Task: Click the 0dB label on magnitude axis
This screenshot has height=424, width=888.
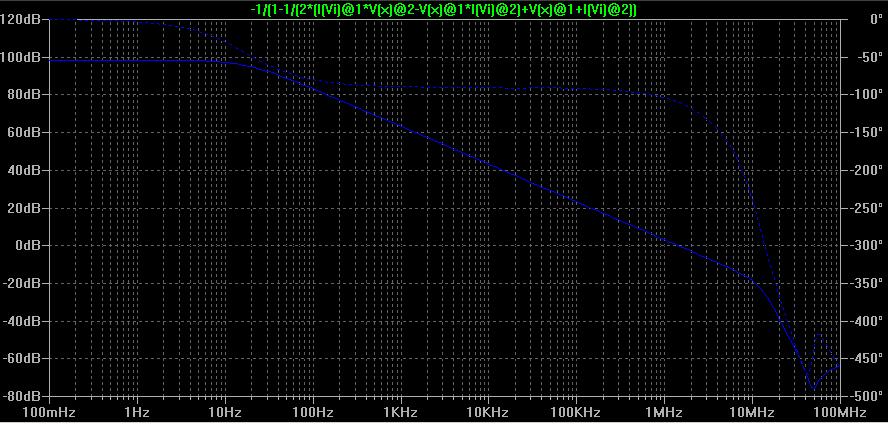Action: click(x=27, y=246)
